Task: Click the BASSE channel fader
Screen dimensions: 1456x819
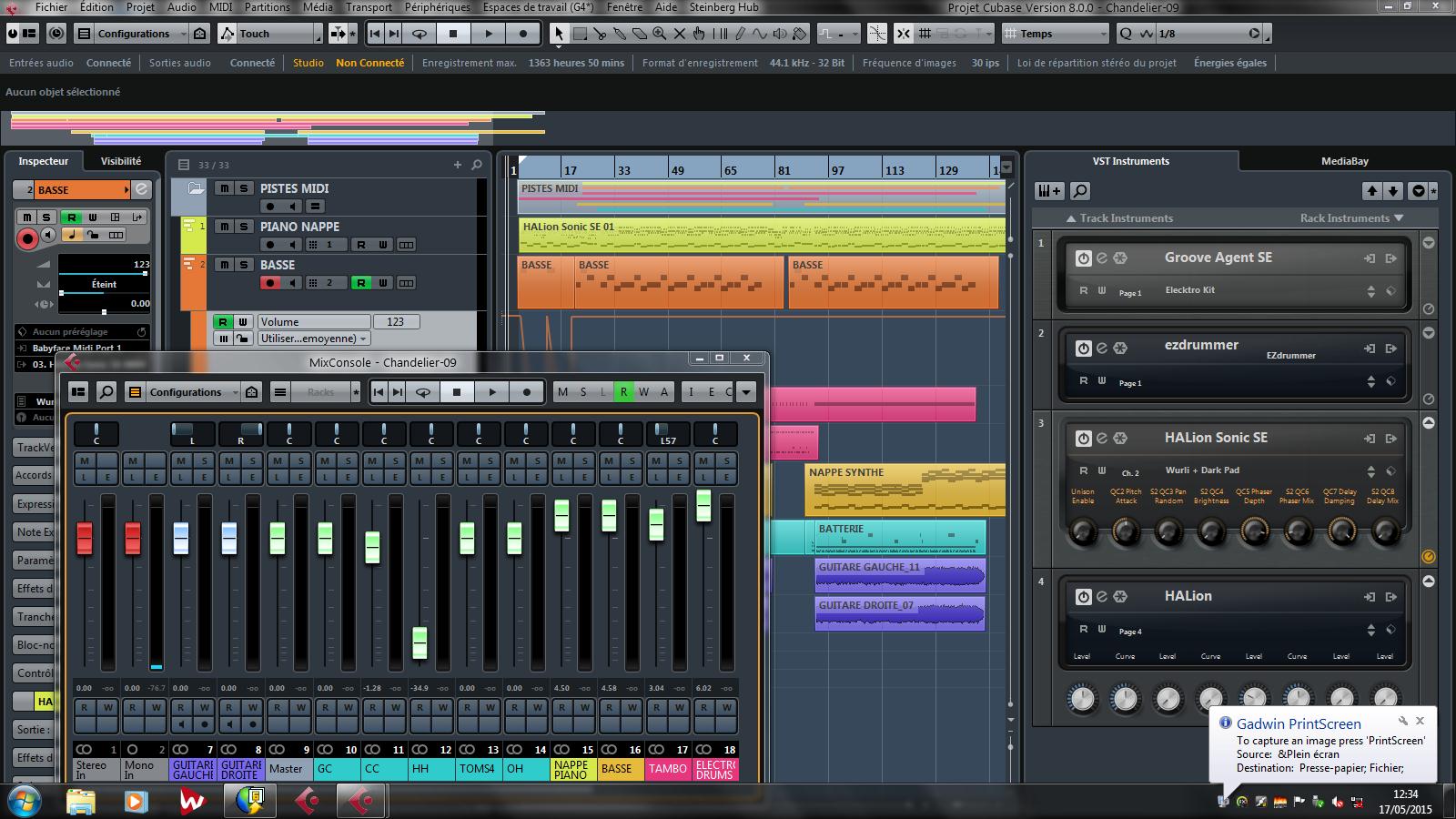Action: pos(609,516)
